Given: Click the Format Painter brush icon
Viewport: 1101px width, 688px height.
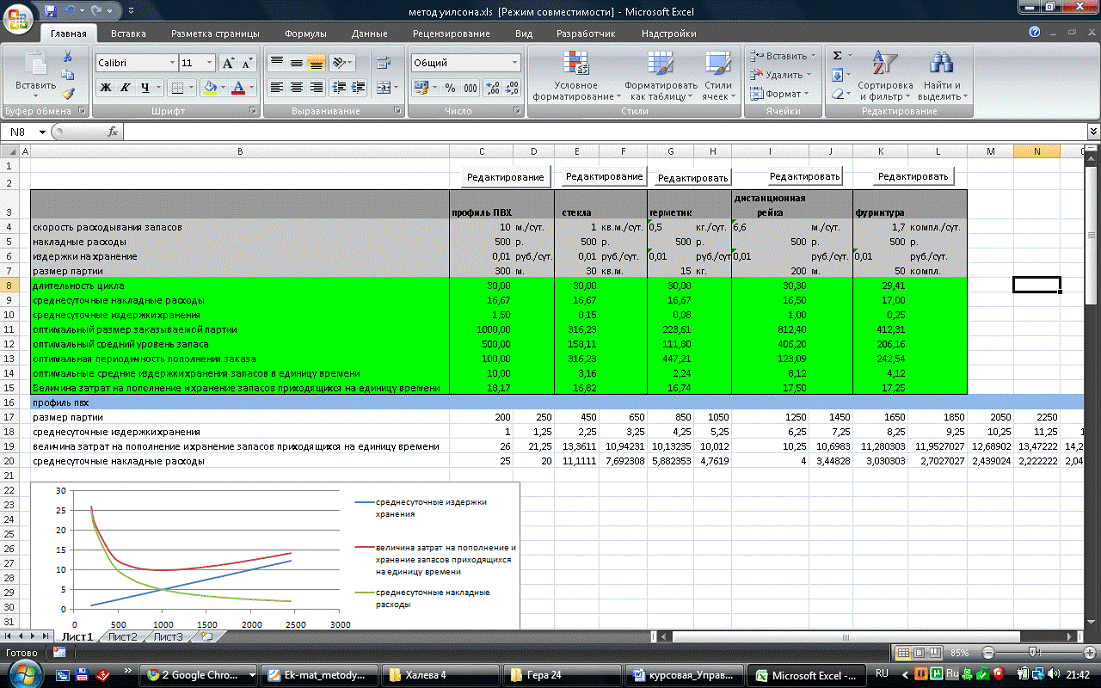Looking at the screenshot, I should click(68, 93).
